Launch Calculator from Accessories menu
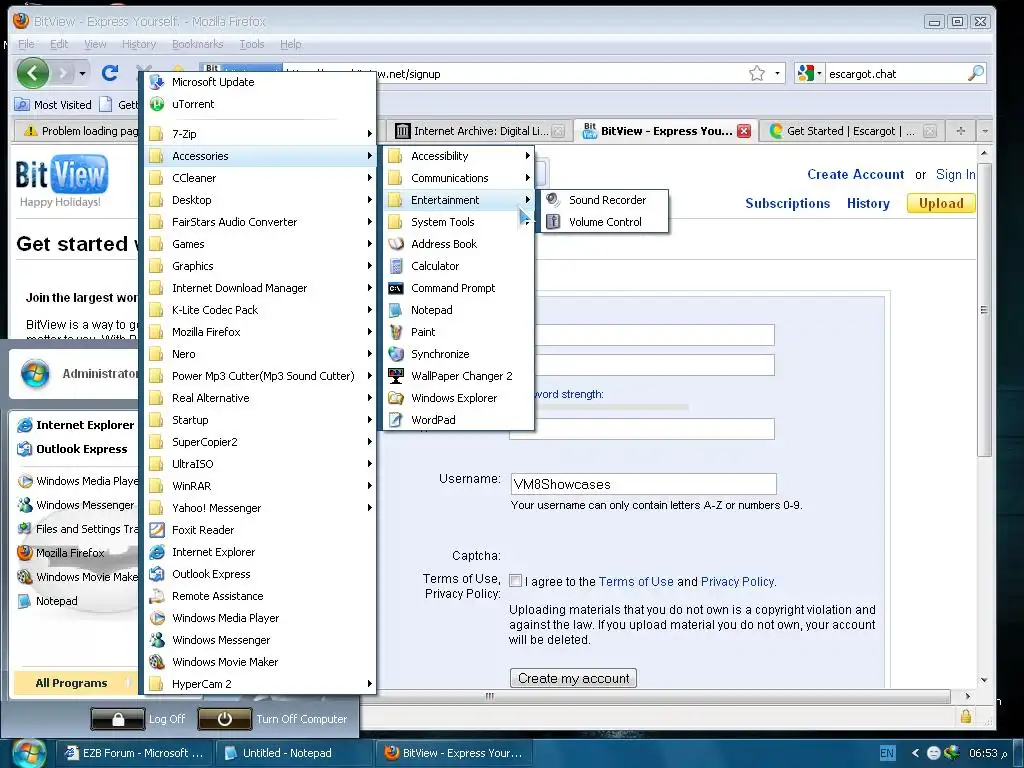Viewport: 1024px width, 768px height. coord(458,266)
